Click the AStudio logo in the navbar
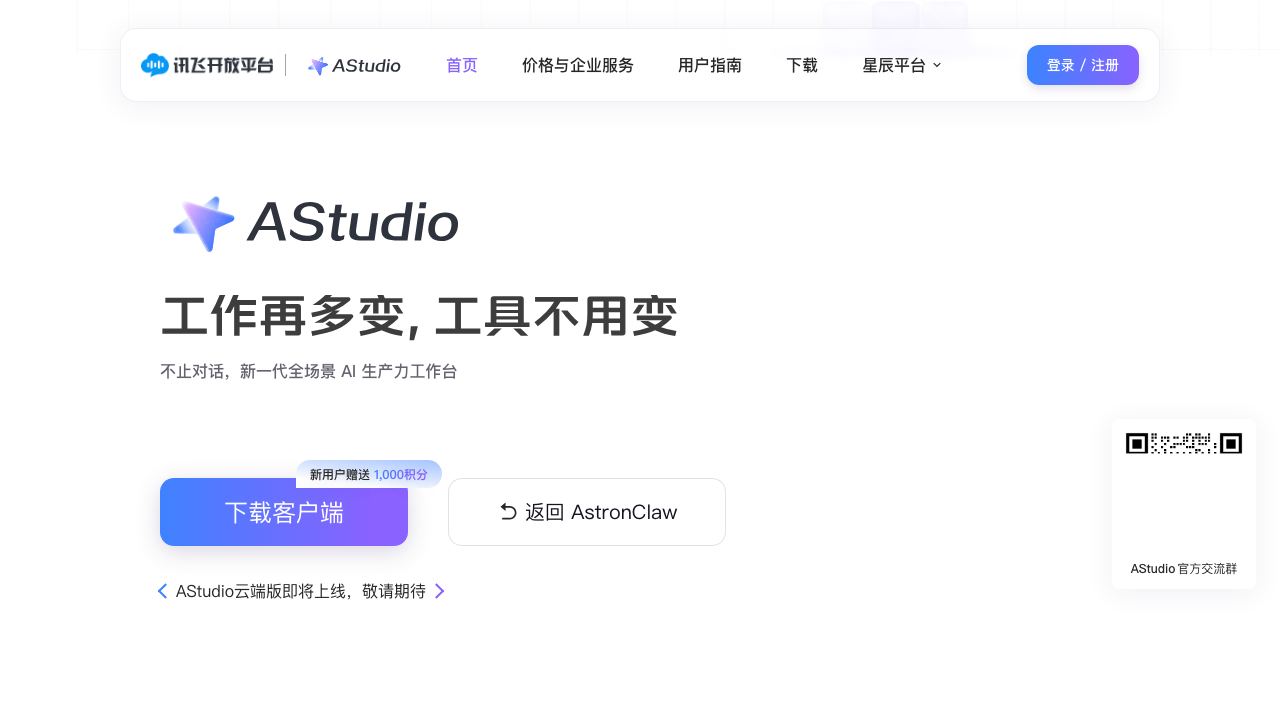 coord(354,66)
